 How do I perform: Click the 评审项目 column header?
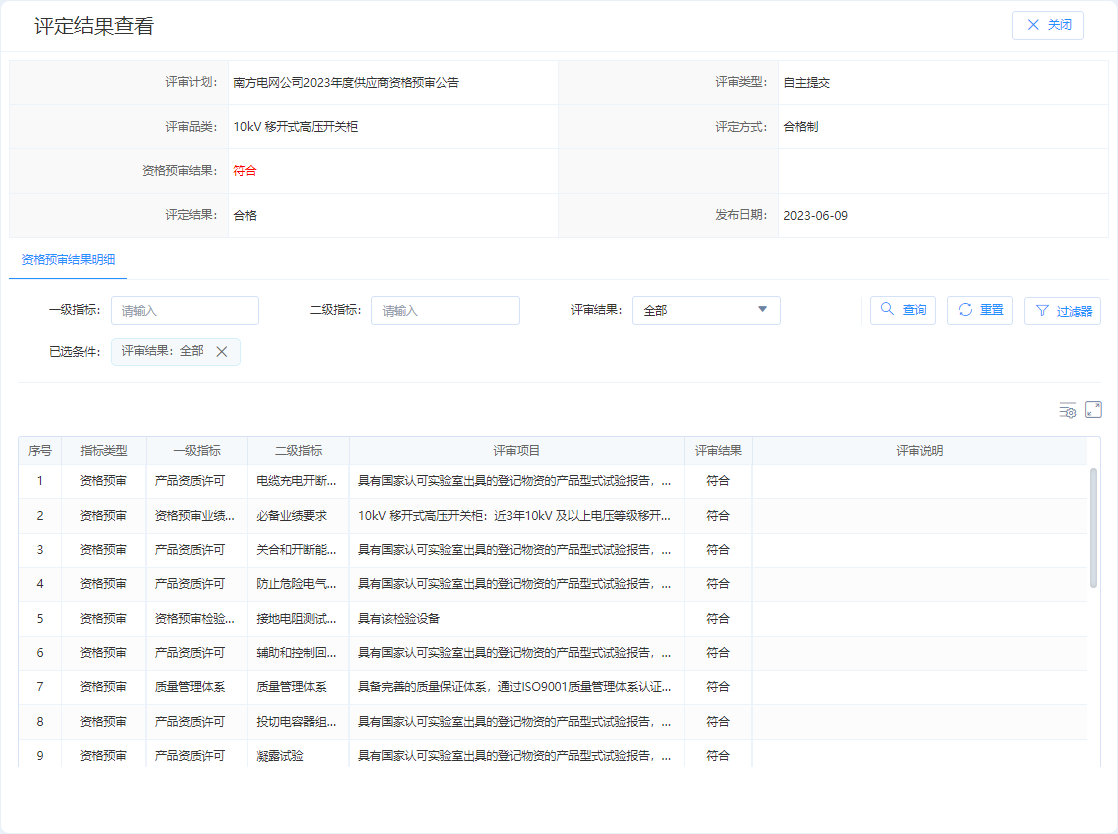coord(517,451)
